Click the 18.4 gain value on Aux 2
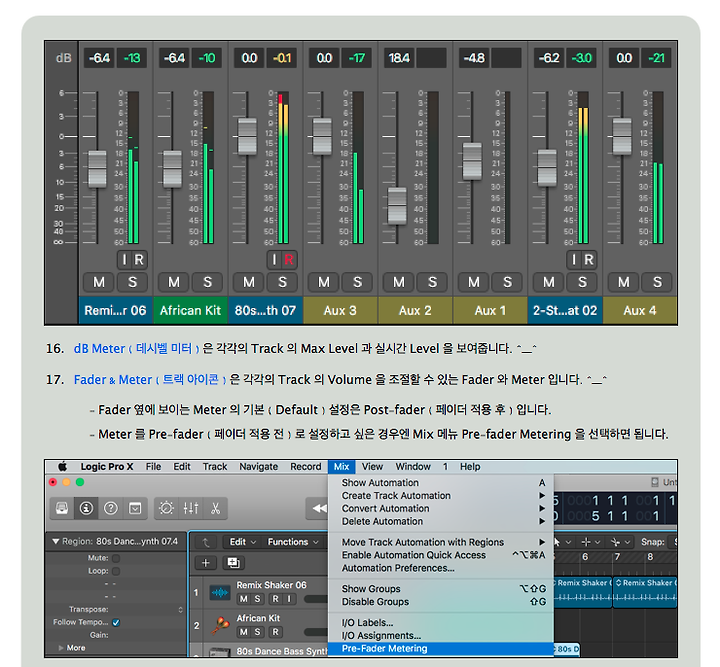 [x=399, y=58]
